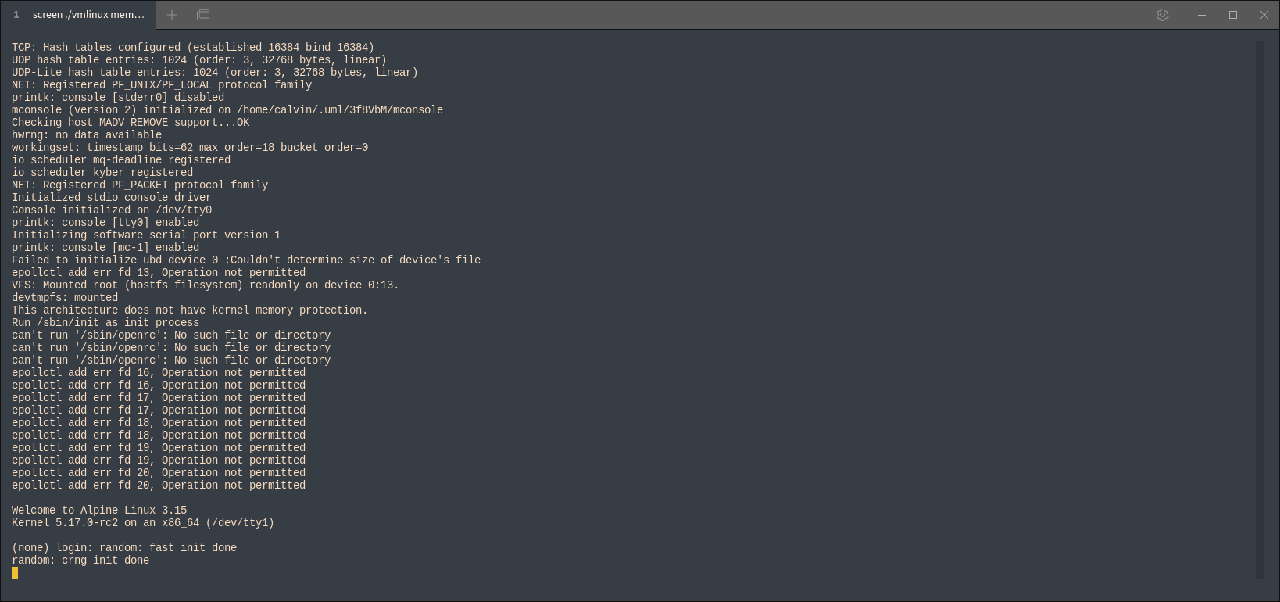Click 'Run /sbin/init as init process' line
Screen dimensions: 1280x602
(105, 323)
